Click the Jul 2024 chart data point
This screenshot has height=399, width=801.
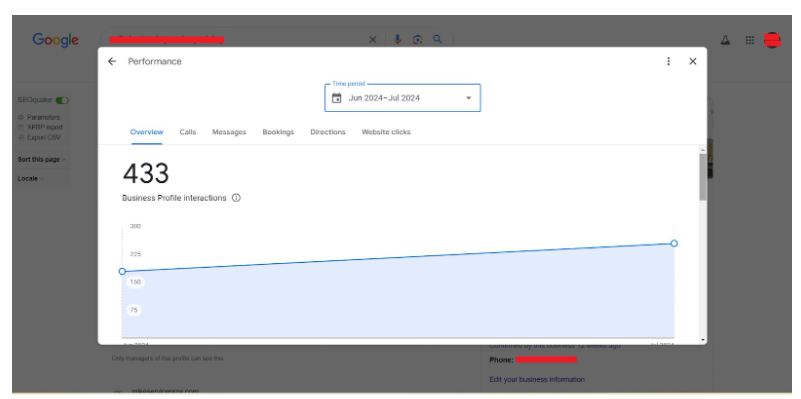674,243
